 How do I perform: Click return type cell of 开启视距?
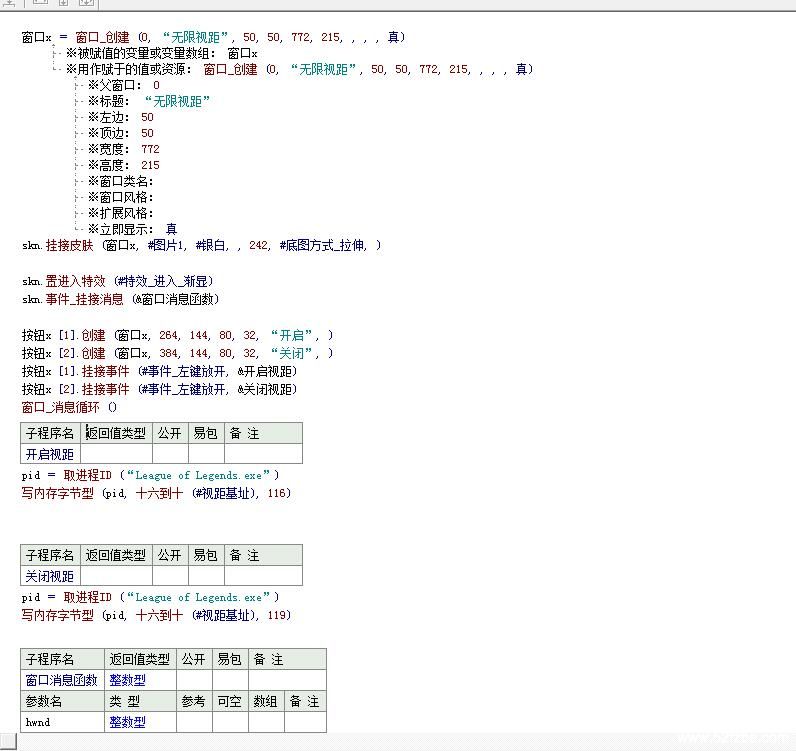coord(117,454)
